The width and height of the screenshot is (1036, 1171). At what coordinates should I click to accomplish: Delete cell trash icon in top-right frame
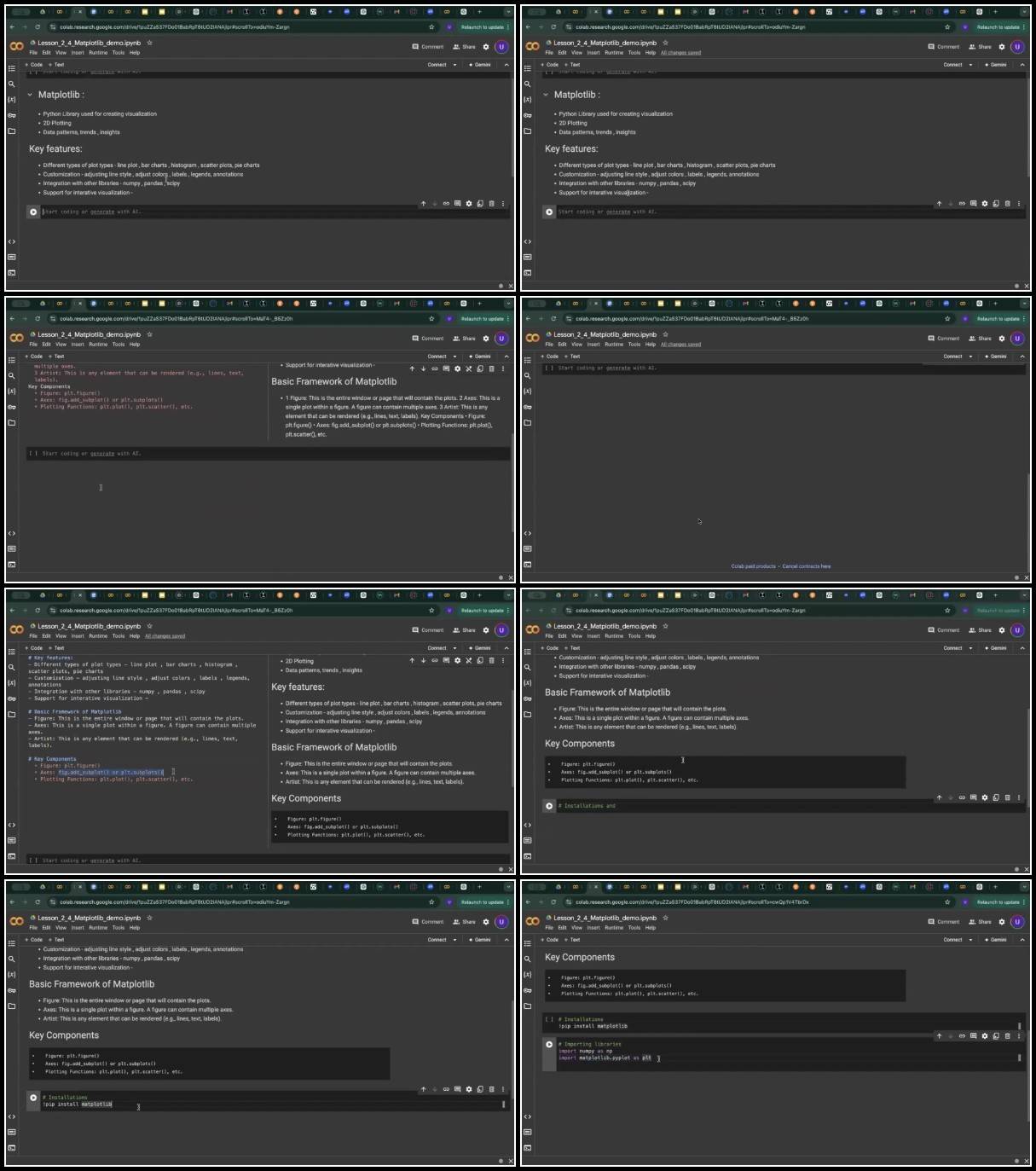tap(1007, 204)
